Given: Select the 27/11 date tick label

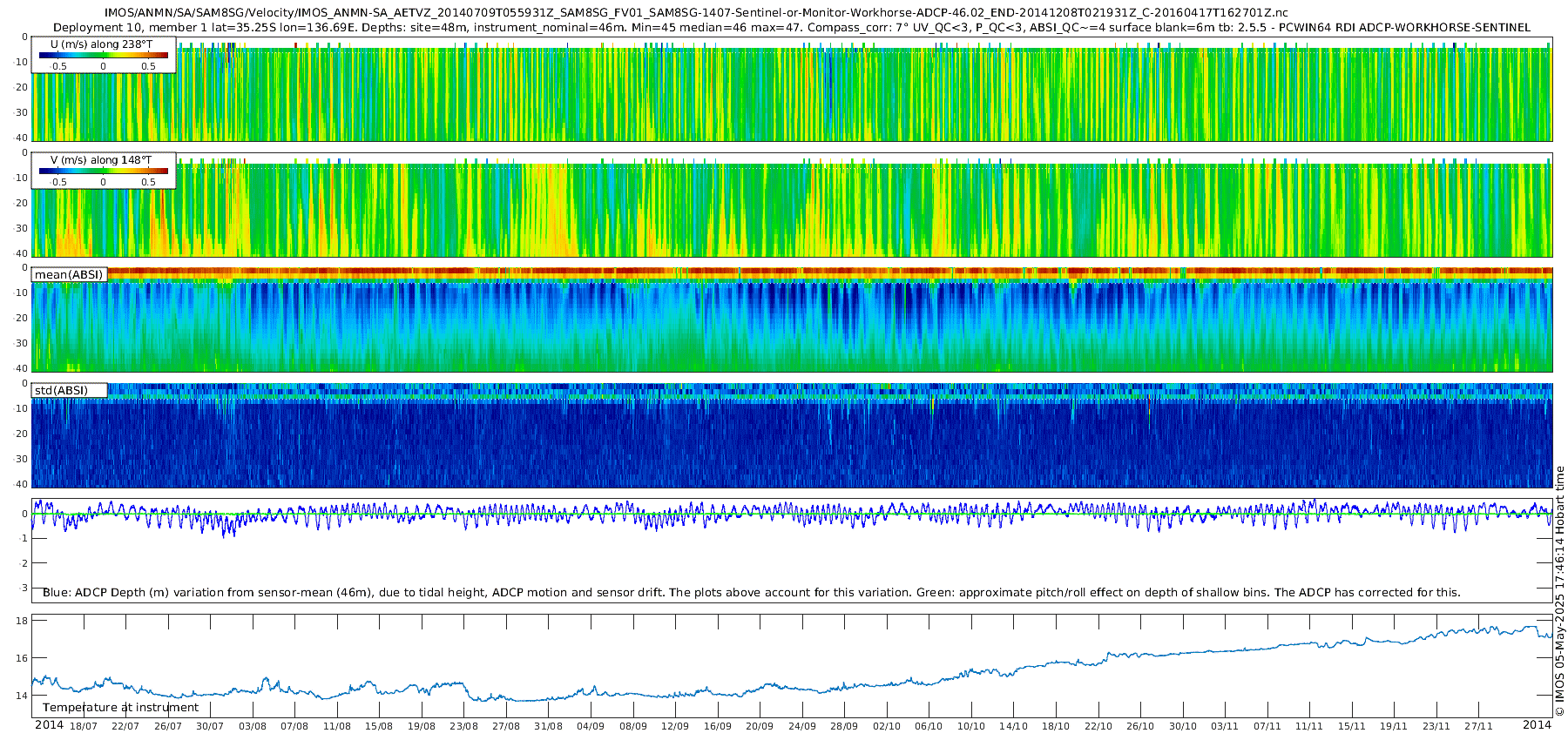Looking at the screenshot, I should click(1477, 726).
